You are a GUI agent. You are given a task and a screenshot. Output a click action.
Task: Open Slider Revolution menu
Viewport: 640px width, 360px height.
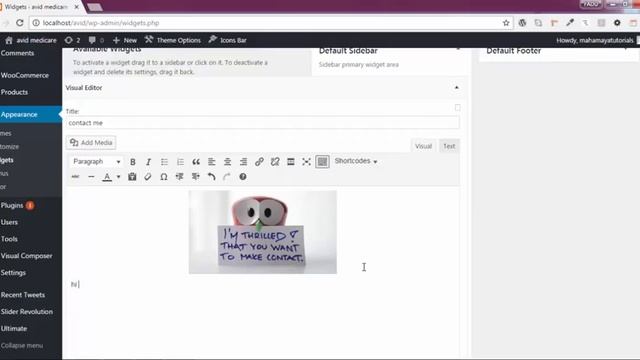tap(27, 312)
